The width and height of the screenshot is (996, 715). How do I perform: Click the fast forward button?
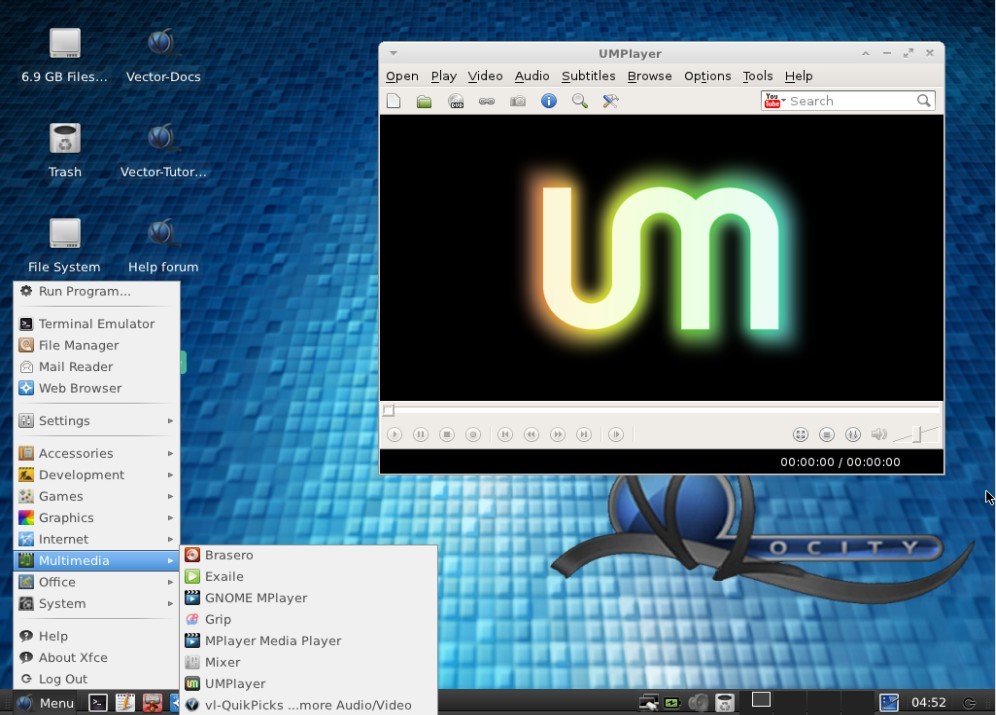click(x=557, y=434)
